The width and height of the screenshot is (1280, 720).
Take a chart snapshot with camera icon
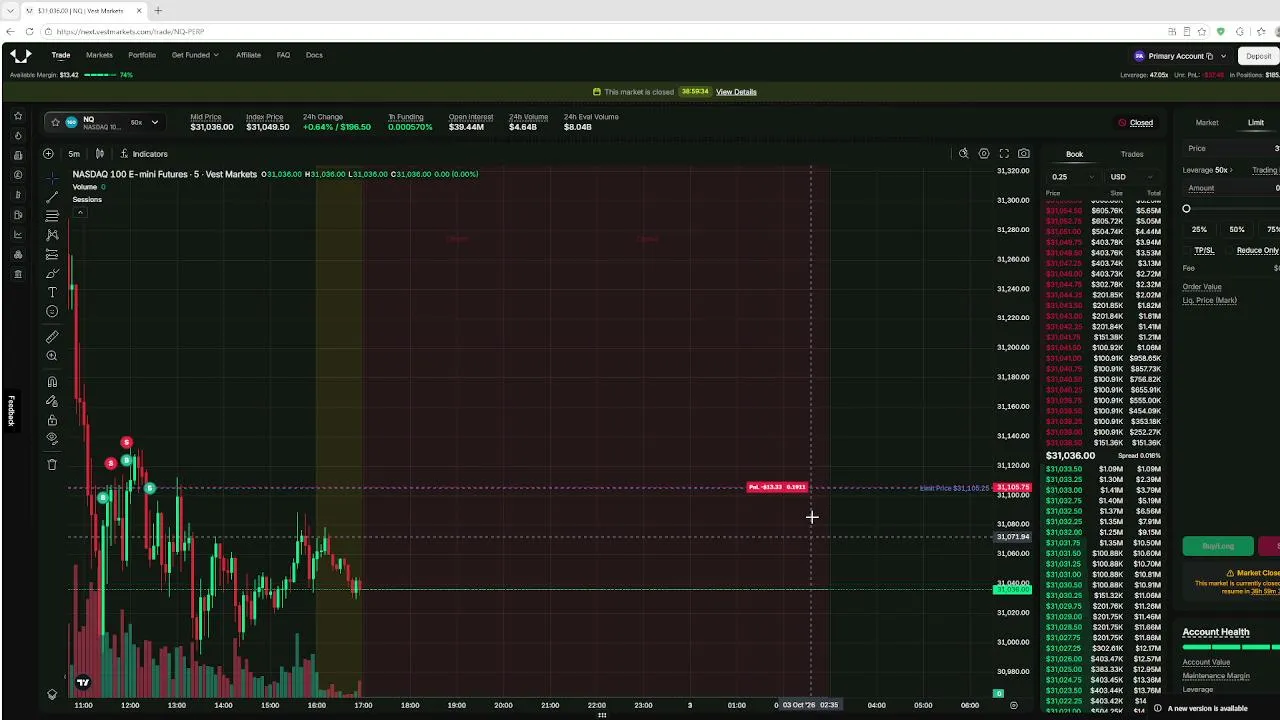[x=1024, y=154]
